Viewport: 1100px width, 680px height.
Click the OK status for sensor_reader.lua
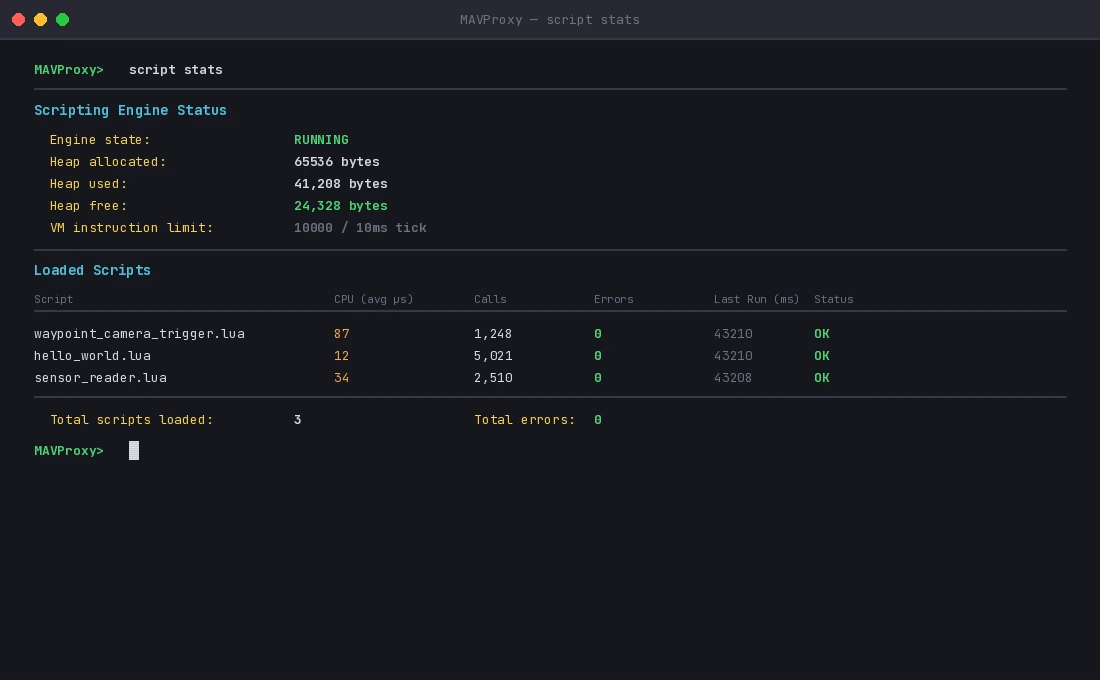(x=821, y=378)
